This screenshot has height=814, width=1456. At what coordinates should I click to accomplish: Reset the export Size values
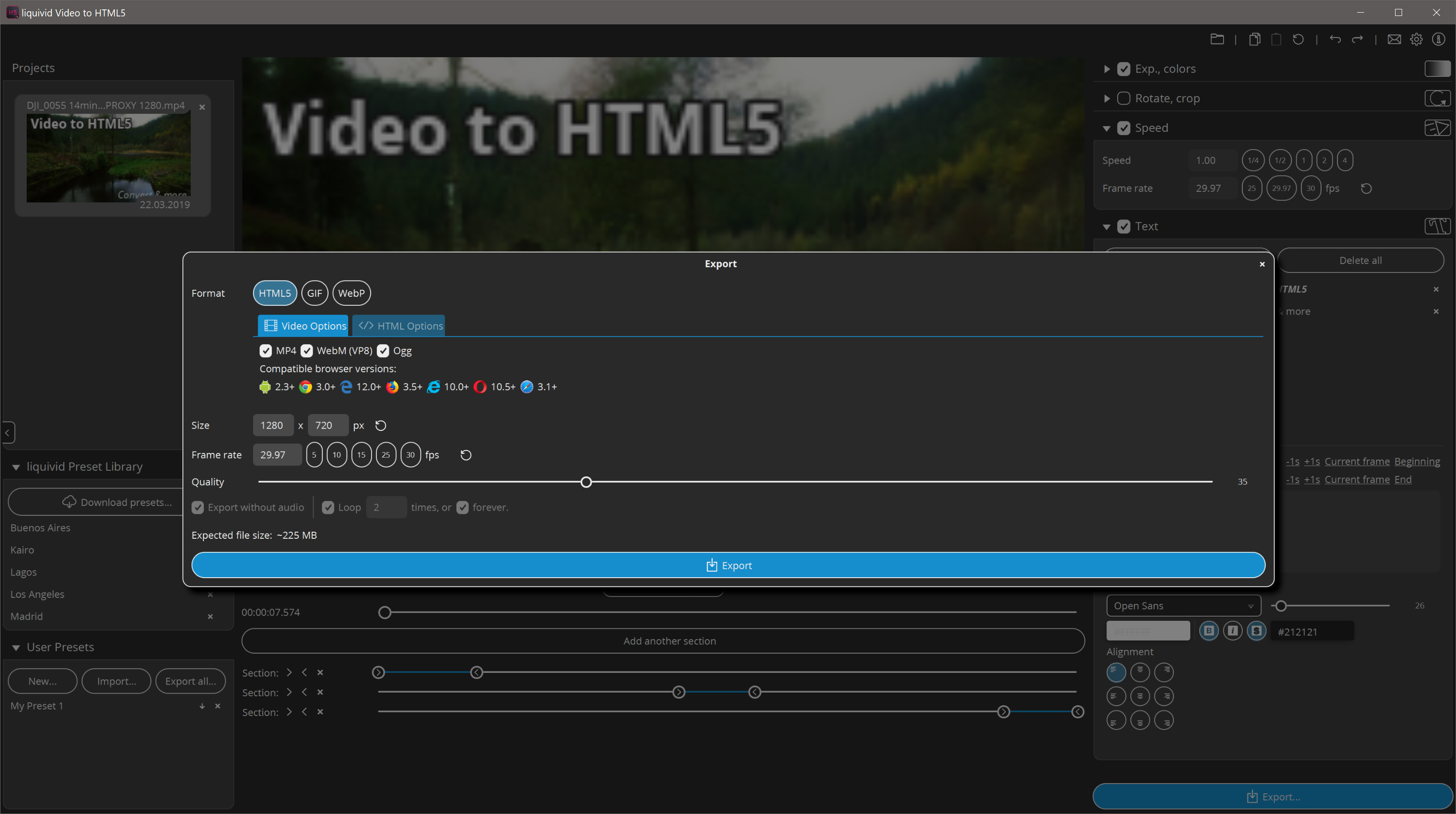point(380,425)
